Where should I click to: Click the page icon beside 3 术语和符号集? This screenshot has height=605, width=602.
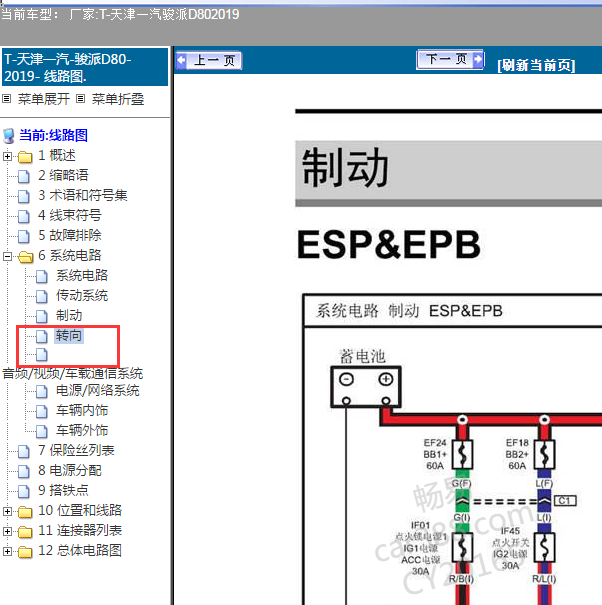(24, 197)
